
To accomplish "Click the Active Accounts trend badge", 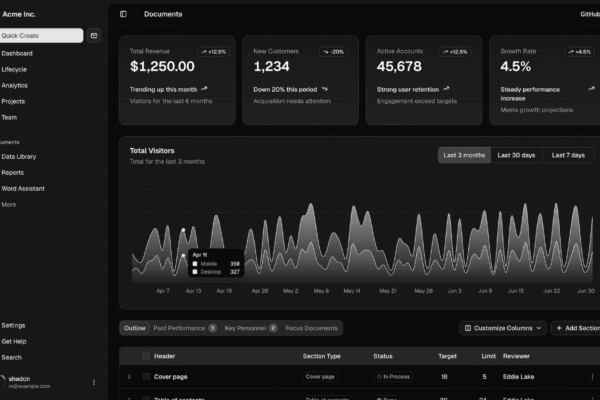I will tap(454, 51).
